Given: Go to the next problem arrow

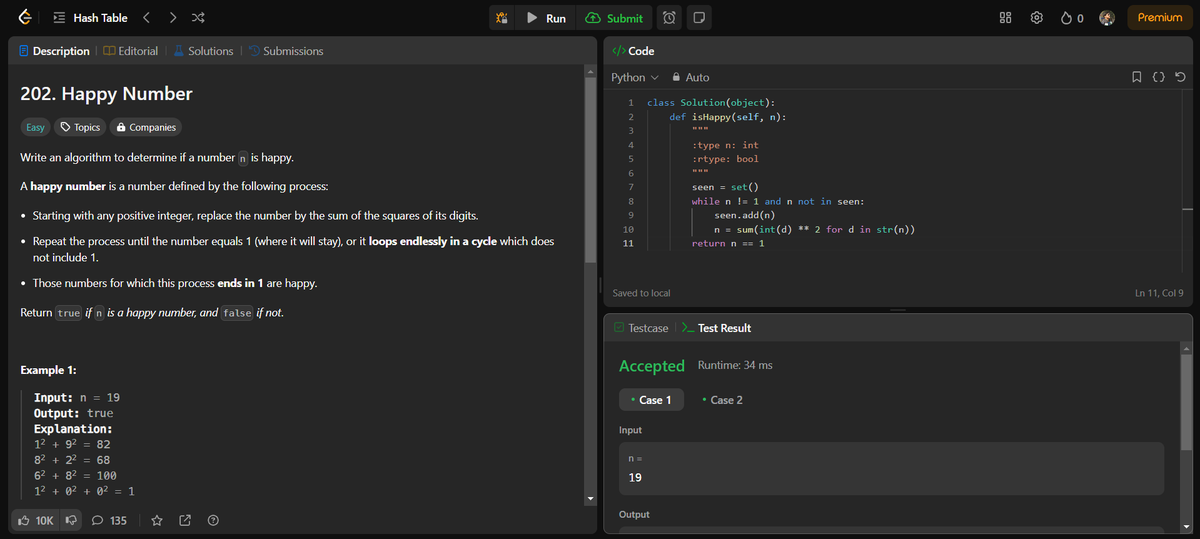Looking at the screenshot, I should (x=172, y=18).
